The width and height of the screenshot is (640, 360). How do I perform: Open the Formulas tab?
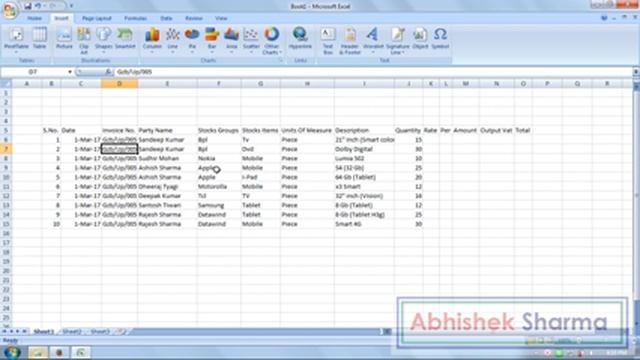[136, 18]
